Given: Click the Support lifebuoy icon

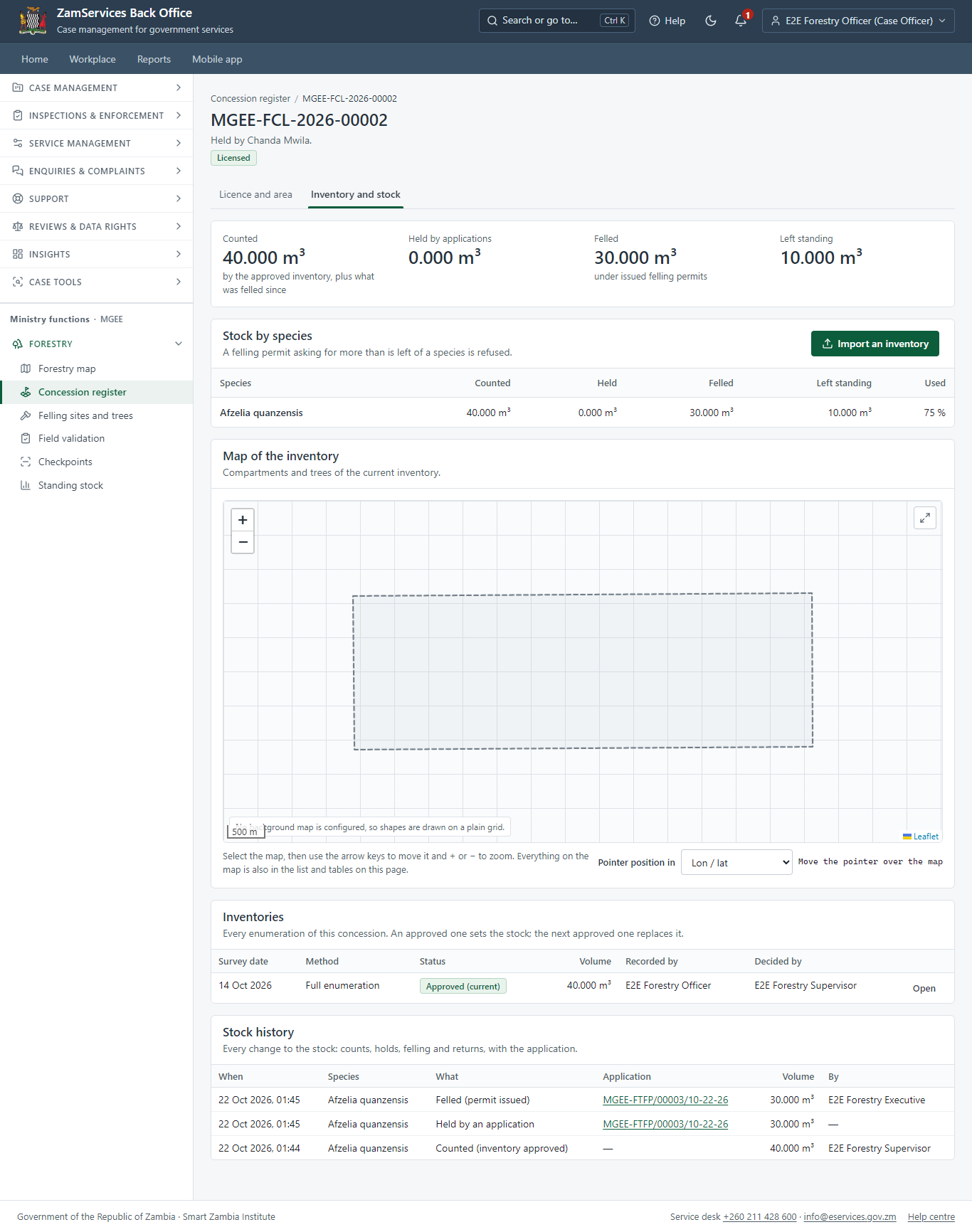Looking at the screenshot, I should coord(18,198).
